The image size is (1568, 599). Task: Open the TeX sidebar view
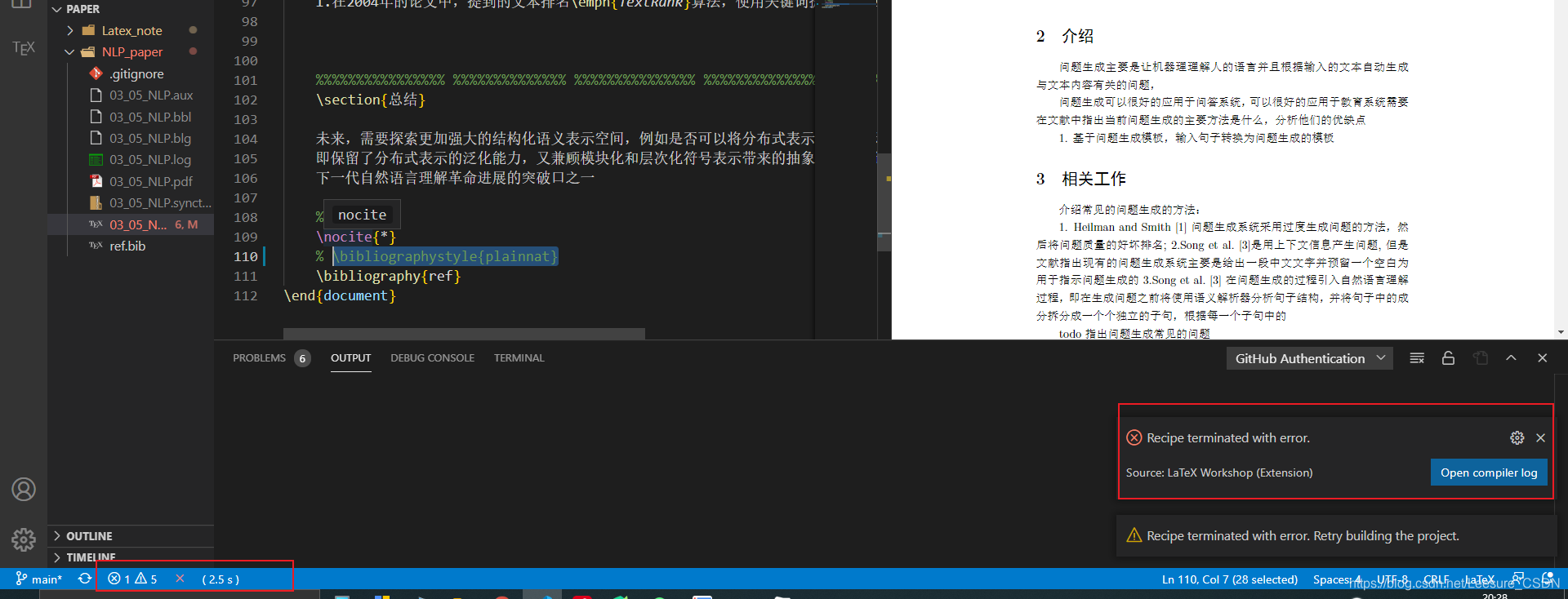click(24, 47)
